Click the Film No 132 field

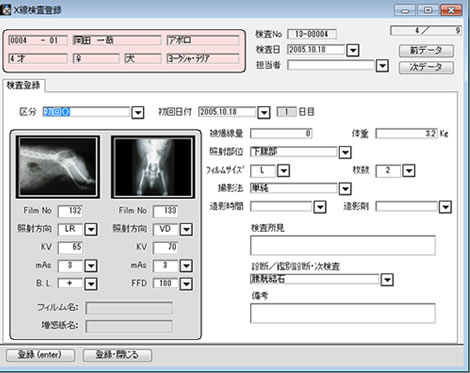tap(70, 211)
